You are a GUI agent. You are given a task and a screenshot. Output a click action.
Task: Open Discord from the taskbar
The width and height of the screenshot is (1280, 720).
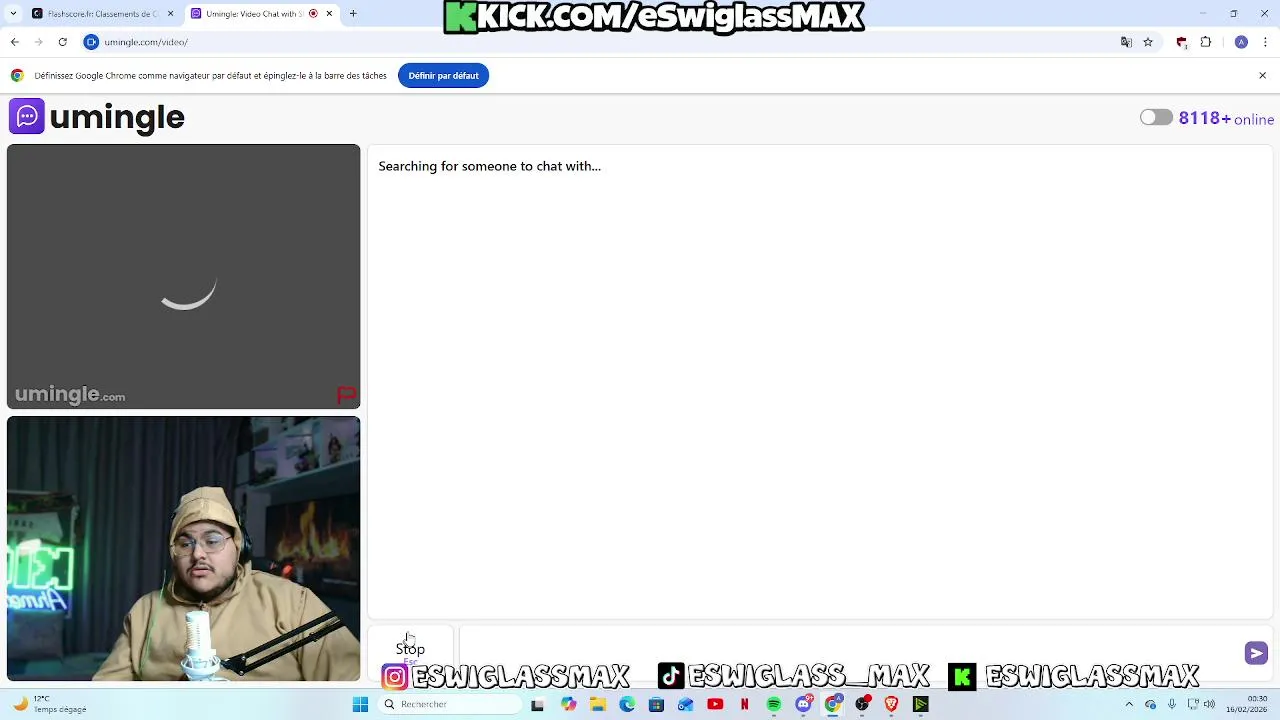(x=803, y=704)
